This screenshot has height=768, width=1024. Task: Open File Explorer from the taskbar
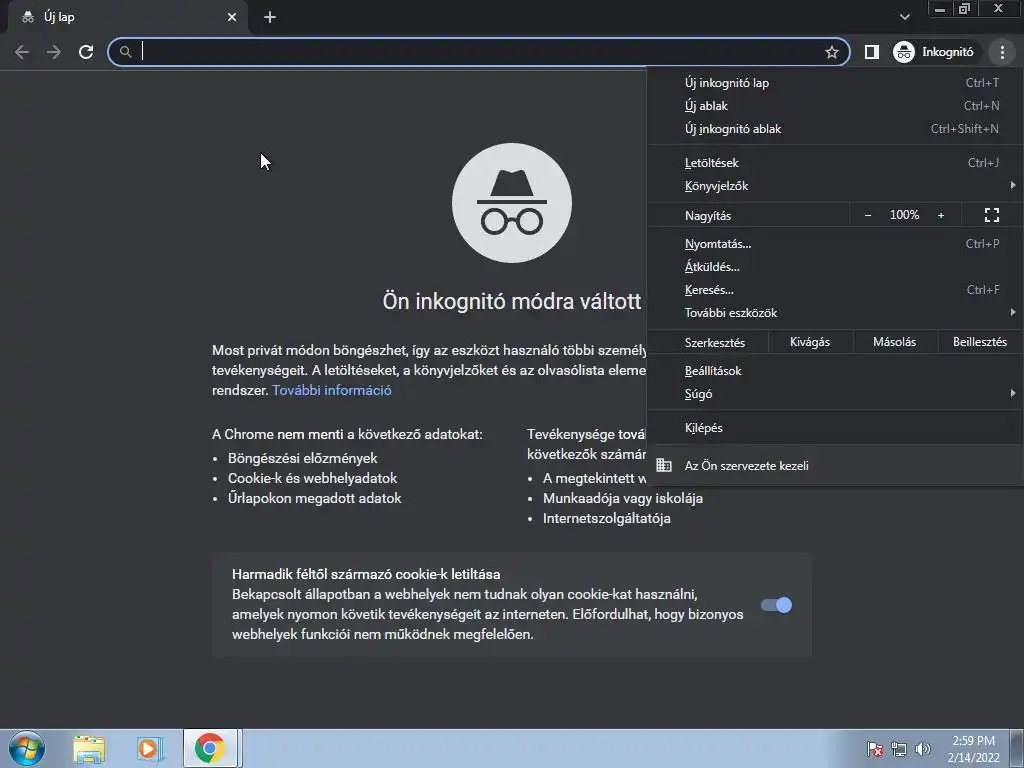point(89,749)
